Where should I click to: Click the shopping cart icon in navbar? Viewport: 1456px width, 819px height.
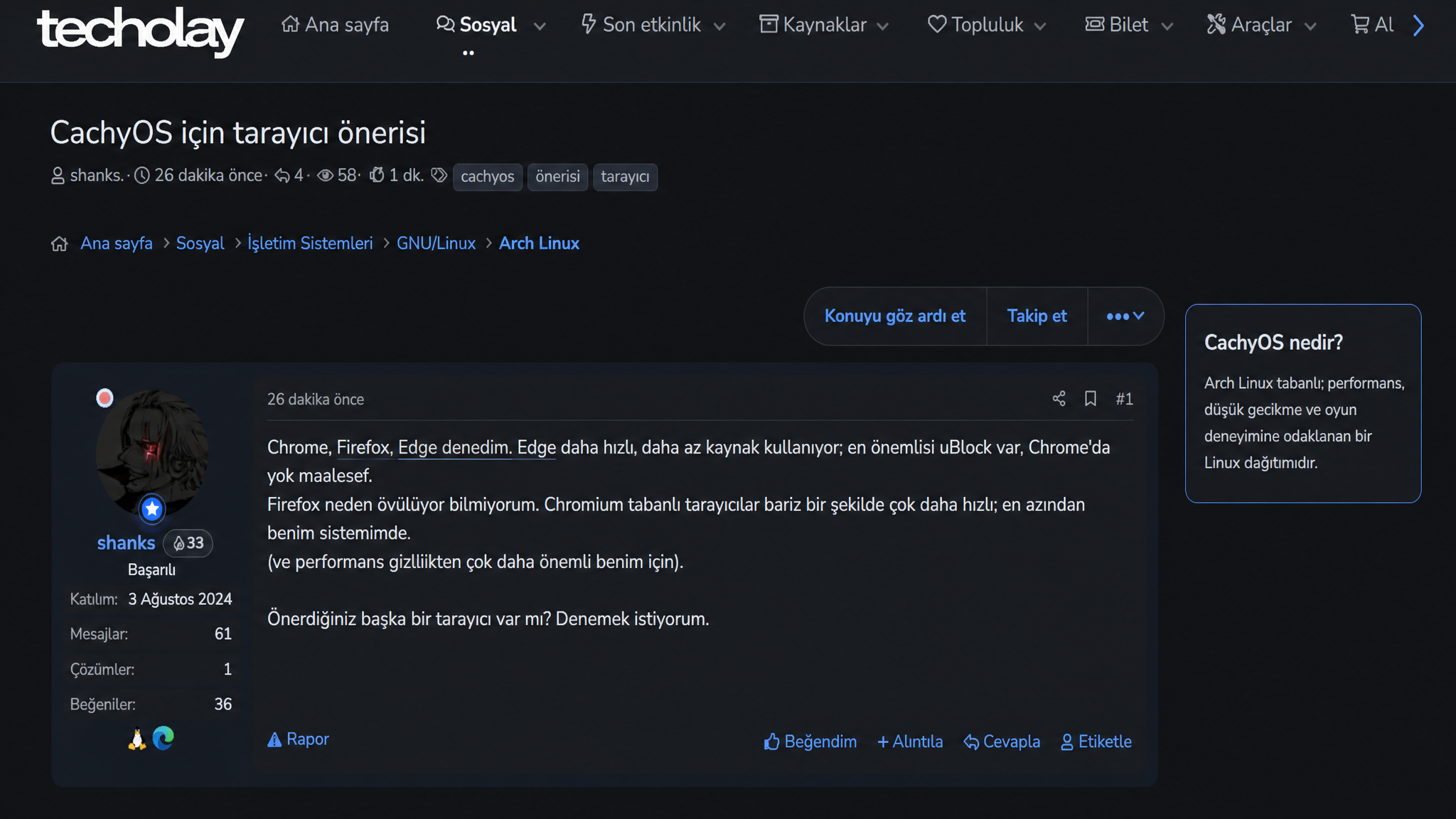coord(1360,25)
